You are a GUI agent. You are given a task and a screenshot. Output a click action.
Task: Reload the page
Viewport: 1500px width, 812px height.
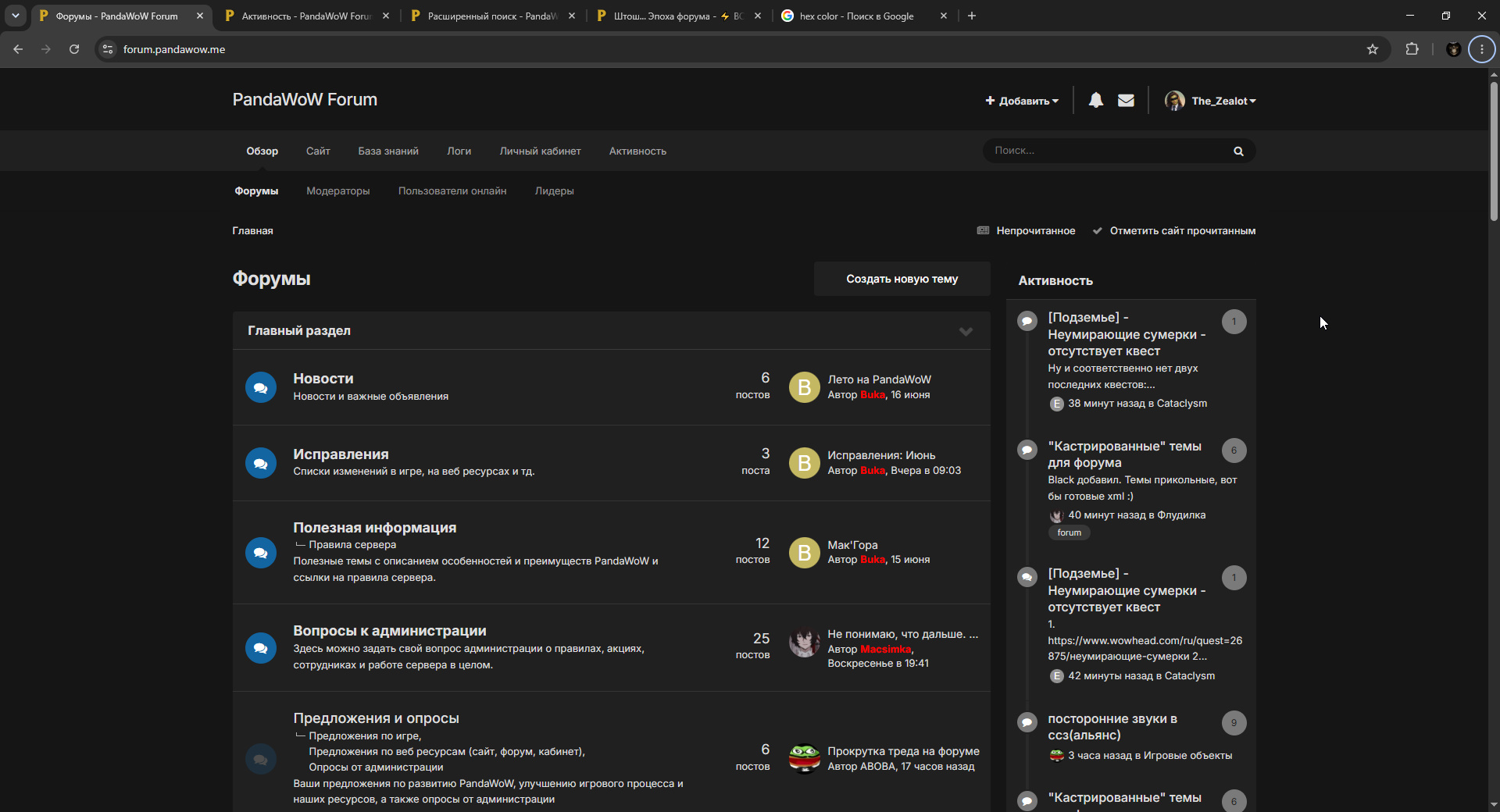(74, 49)
